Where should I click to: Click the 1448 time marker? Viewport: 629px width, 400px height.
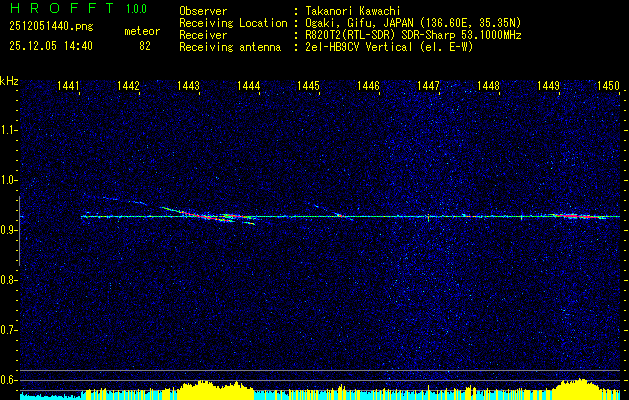tap(488, 85)
